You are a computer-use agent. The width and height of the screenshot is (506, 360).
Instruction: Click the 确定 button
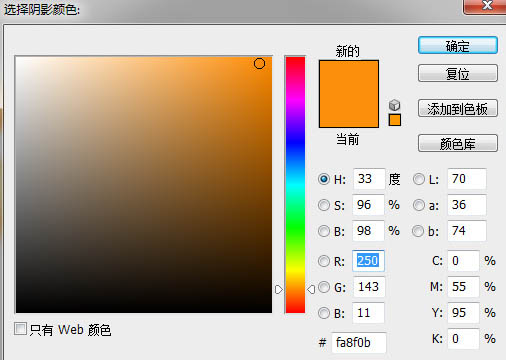(x=458, y=45)
